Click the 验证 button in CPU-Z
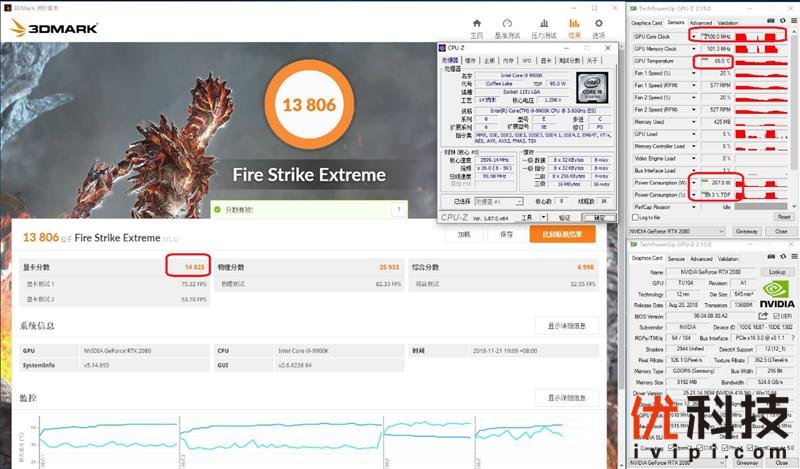This screenshot has width=800, height=469. point(564,217)
